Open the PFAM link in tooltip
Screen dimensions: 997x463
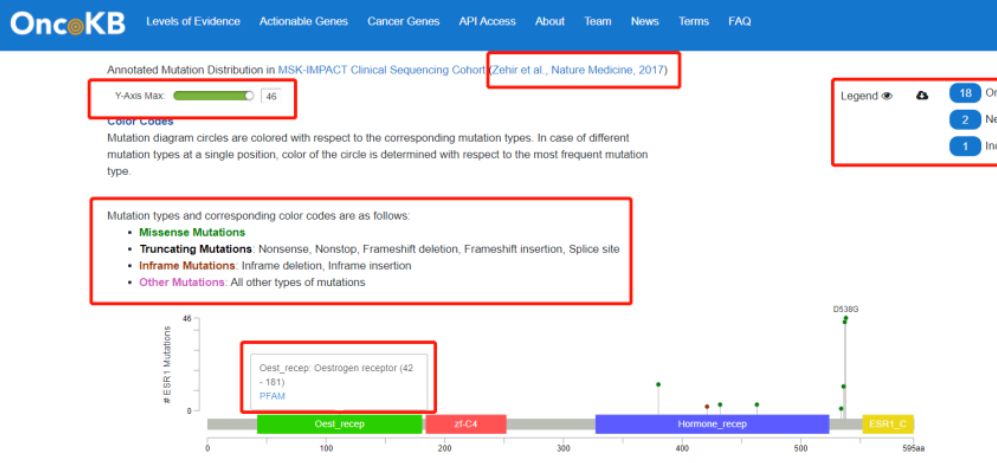point(272,396)
